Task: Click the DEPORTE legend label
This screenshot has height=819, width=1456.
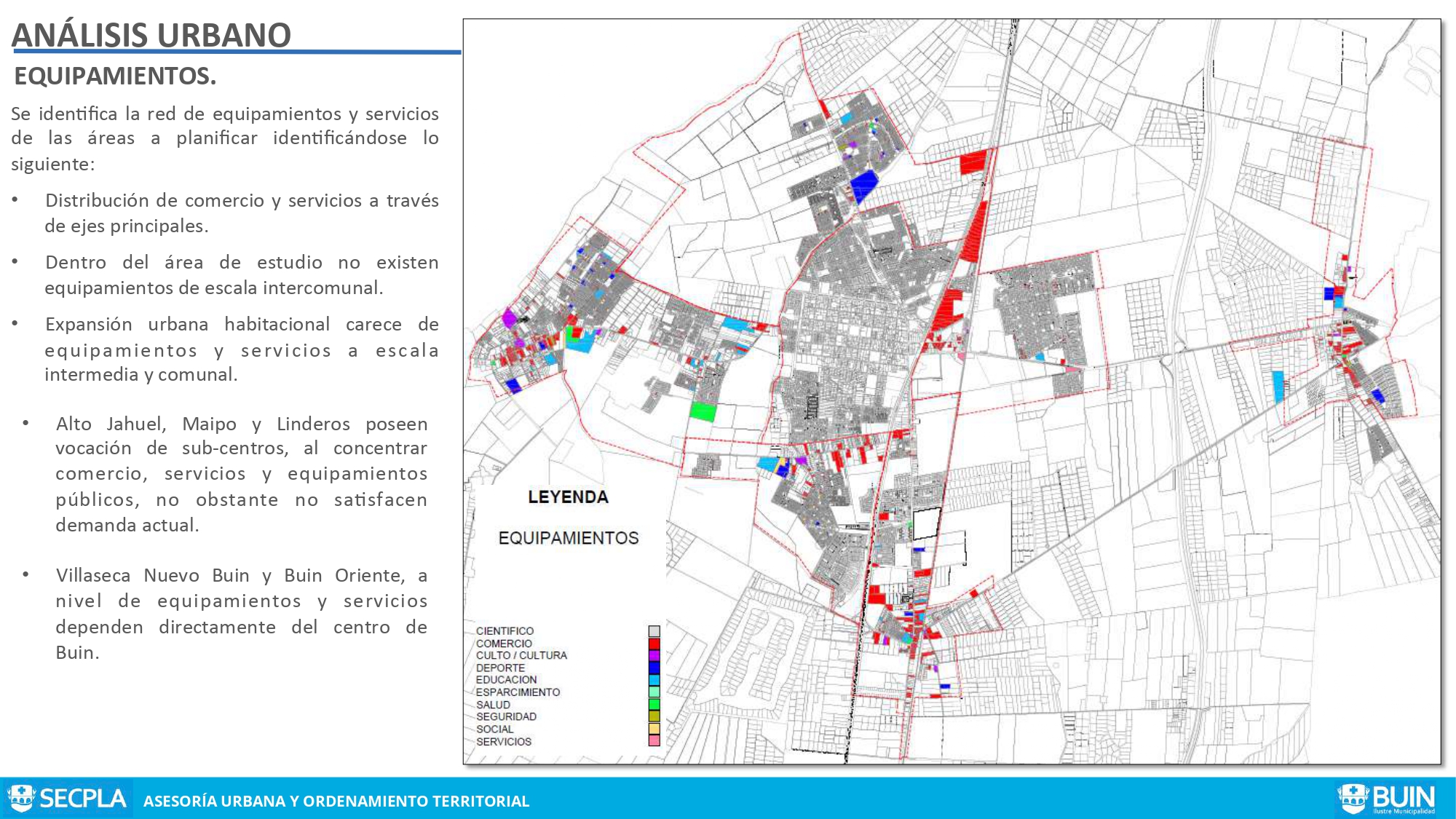Action: [x=500, y=668]
